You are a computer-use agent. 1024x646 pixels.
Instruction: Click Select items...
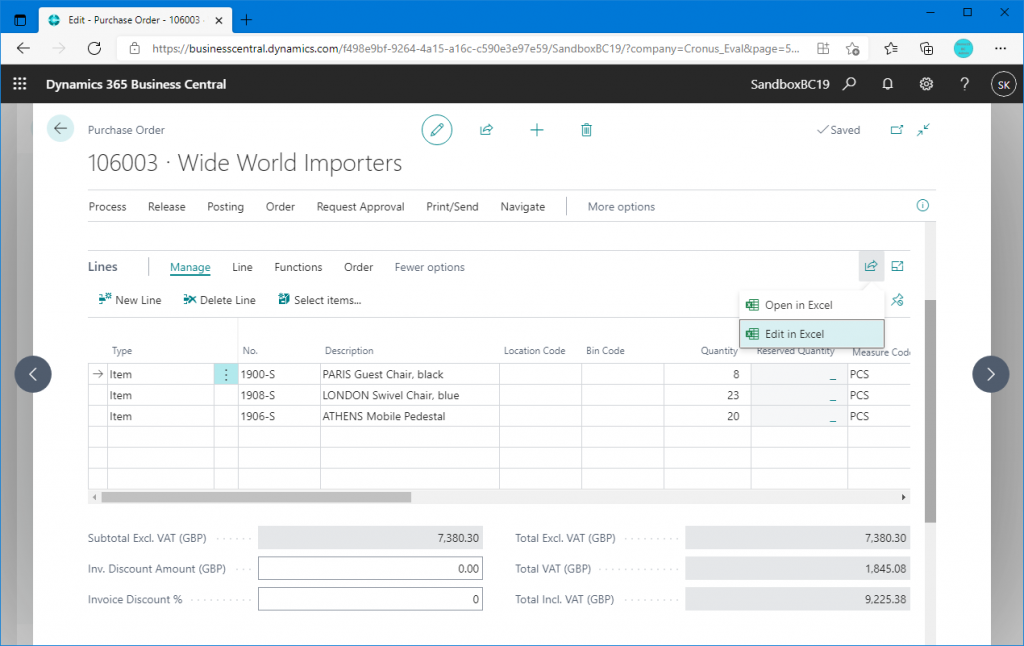pos(319,300)
